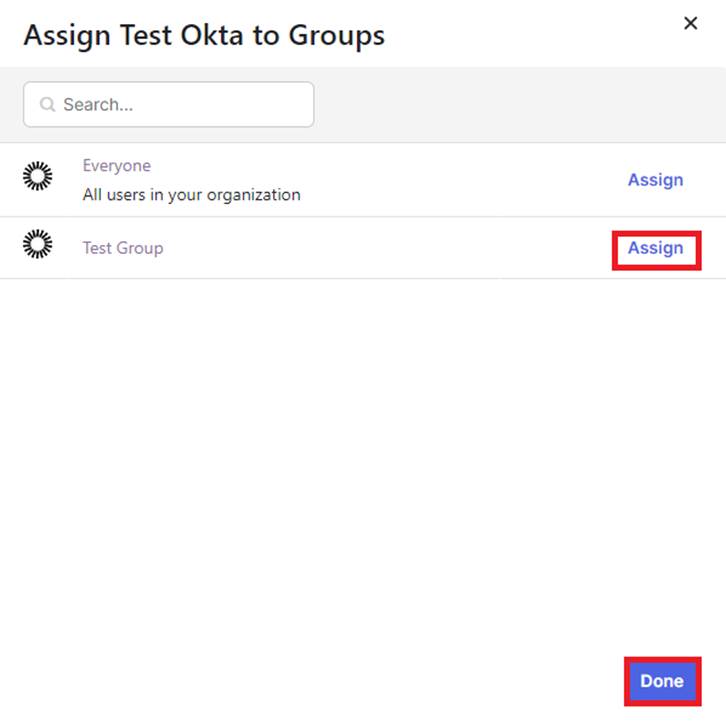Click "All users in your organization" description
726x721 pixels.
pyautogui.click(x=191, y=195)
